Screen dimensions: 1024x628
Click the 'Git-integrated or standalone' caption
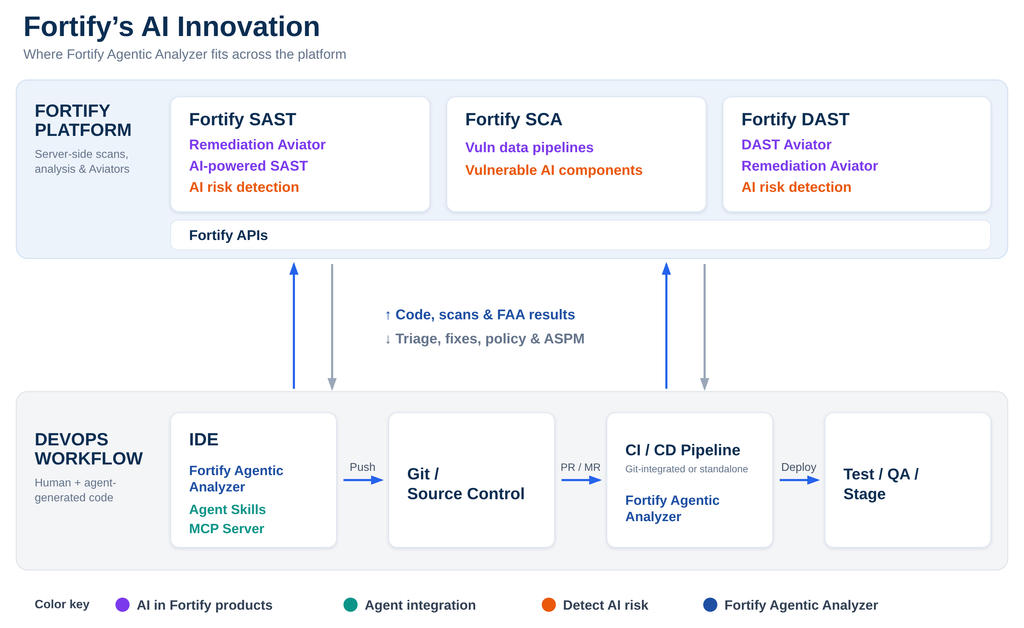tap(687, 469)
